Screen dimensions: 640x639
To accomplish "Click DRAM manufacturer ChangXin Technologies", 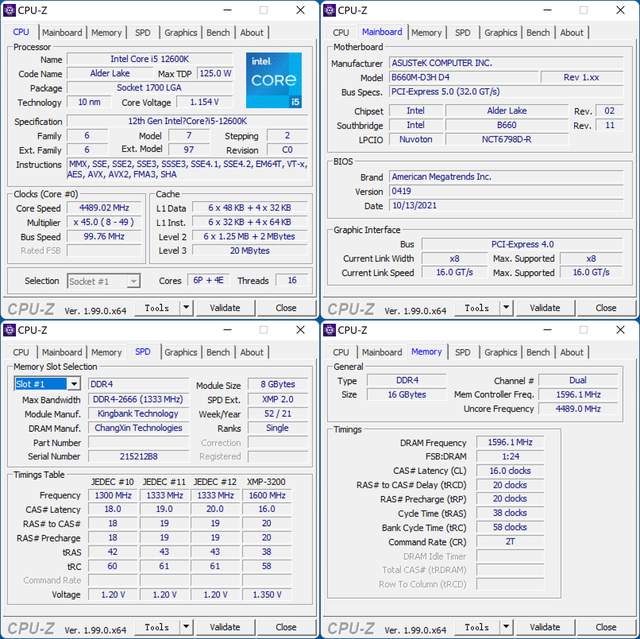I will click(x=138, y=428).
